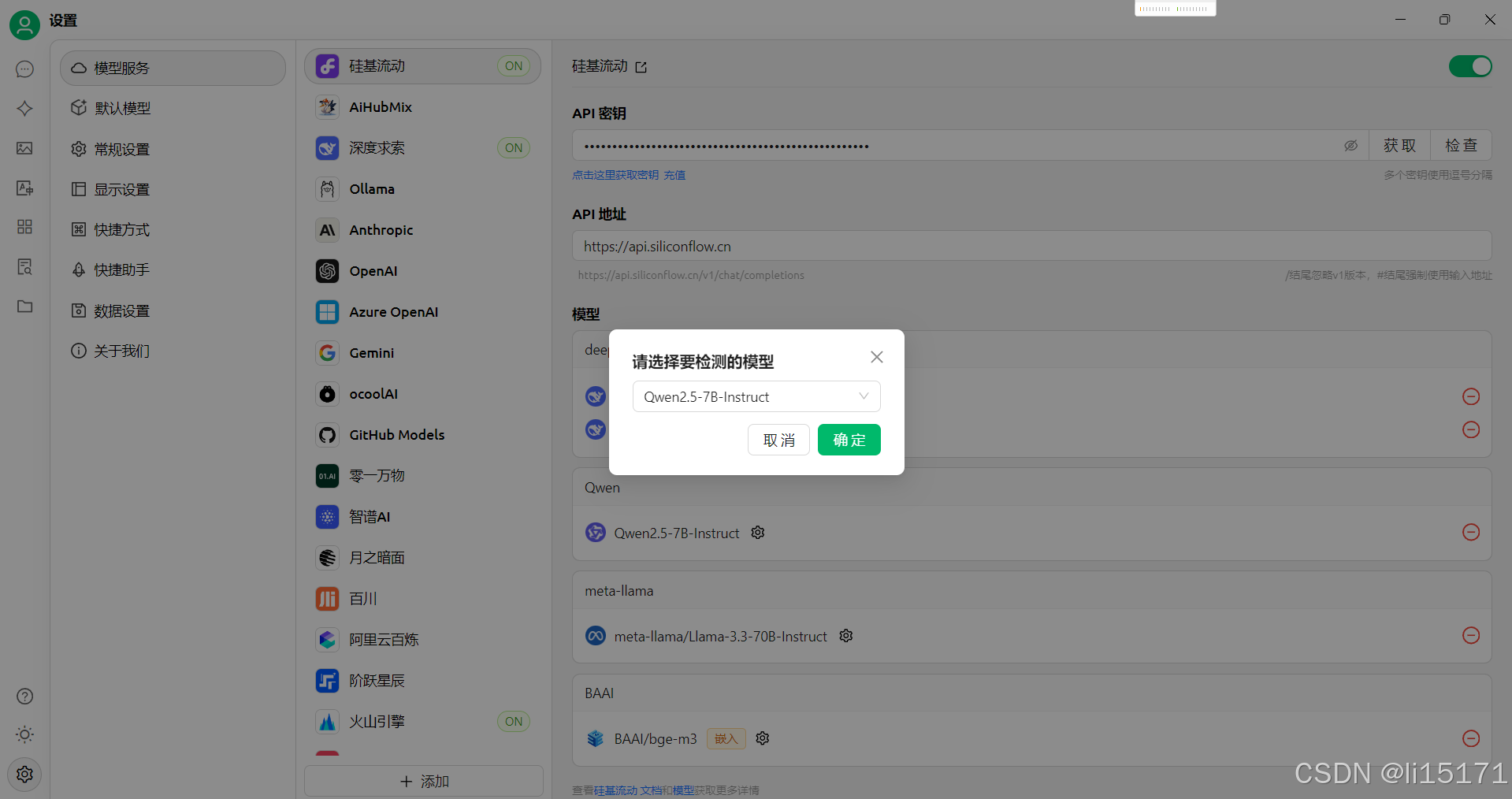Select the Anthropic provider
The image size is (1512, 799).
coord(423,230)
